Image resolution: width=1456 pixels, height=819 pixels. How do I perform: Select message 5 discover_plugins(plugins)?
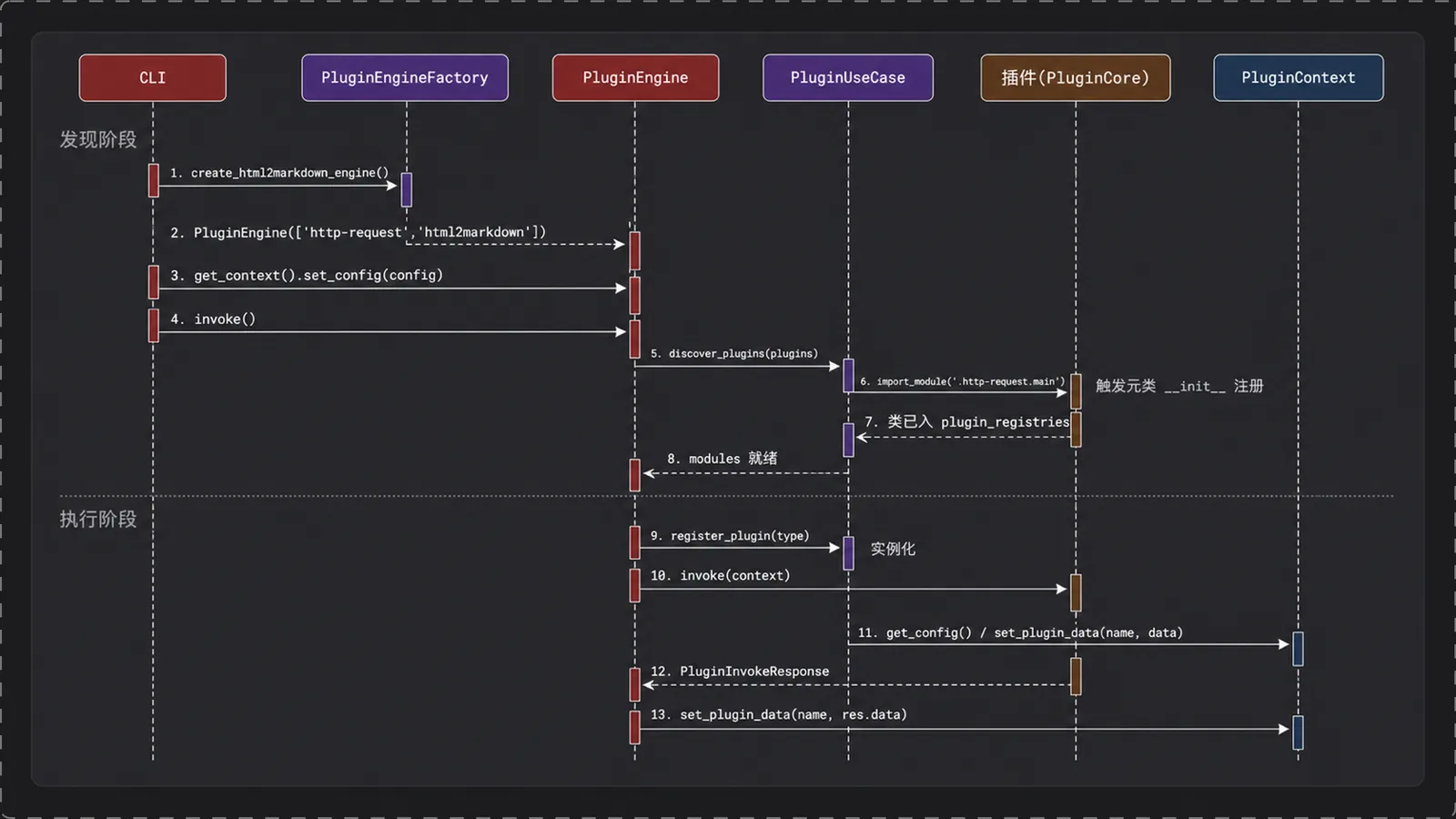(x=734, y=353)
